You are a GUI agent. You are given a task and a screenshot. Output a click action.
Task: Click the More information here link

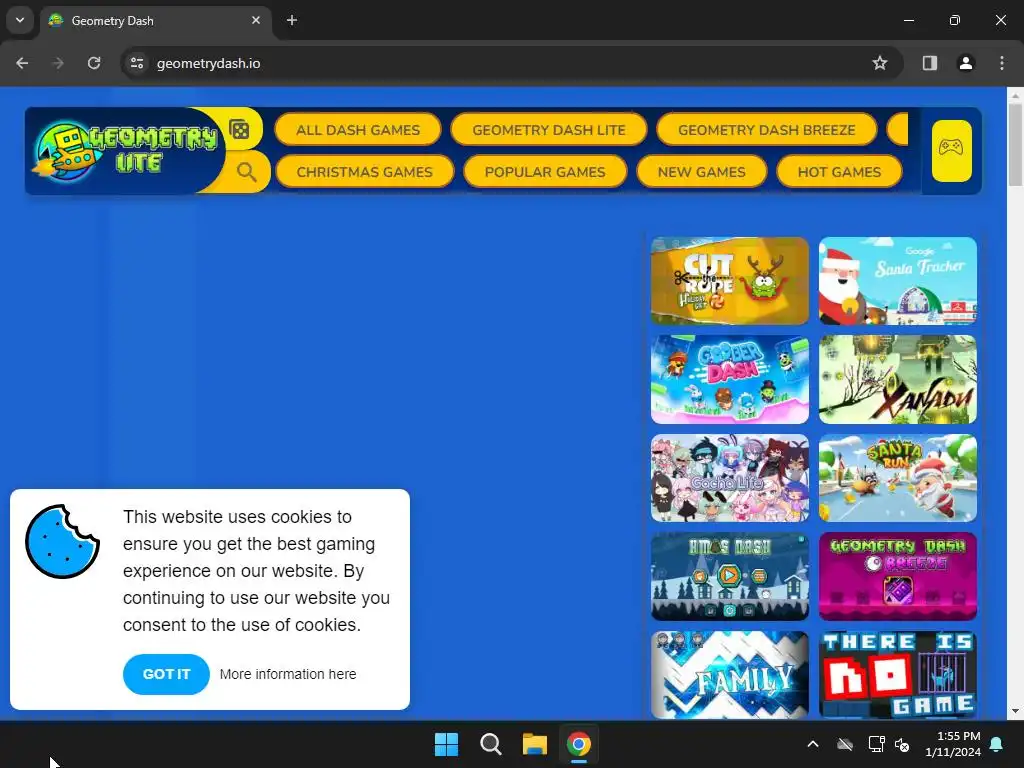click(288, 674)
